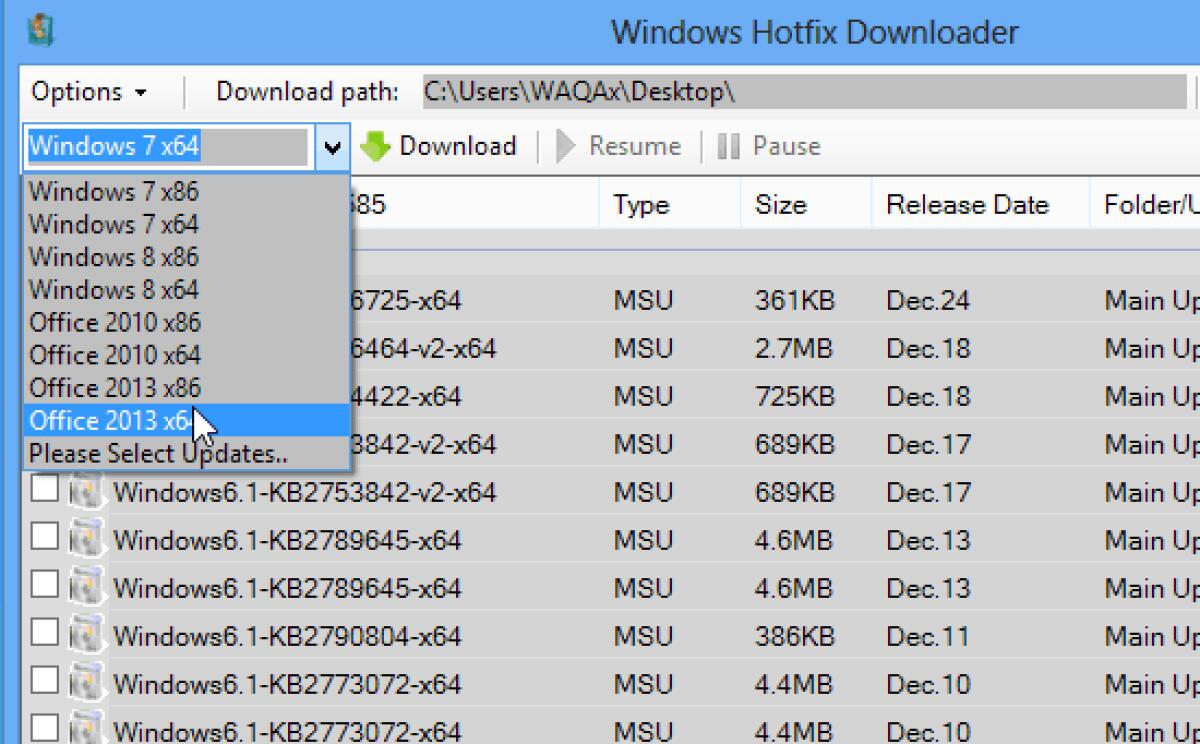The height and width of the screenshot is (744, 1200).
Task: Open the product selection combo box chevron
Action: (x=333, y=146)
